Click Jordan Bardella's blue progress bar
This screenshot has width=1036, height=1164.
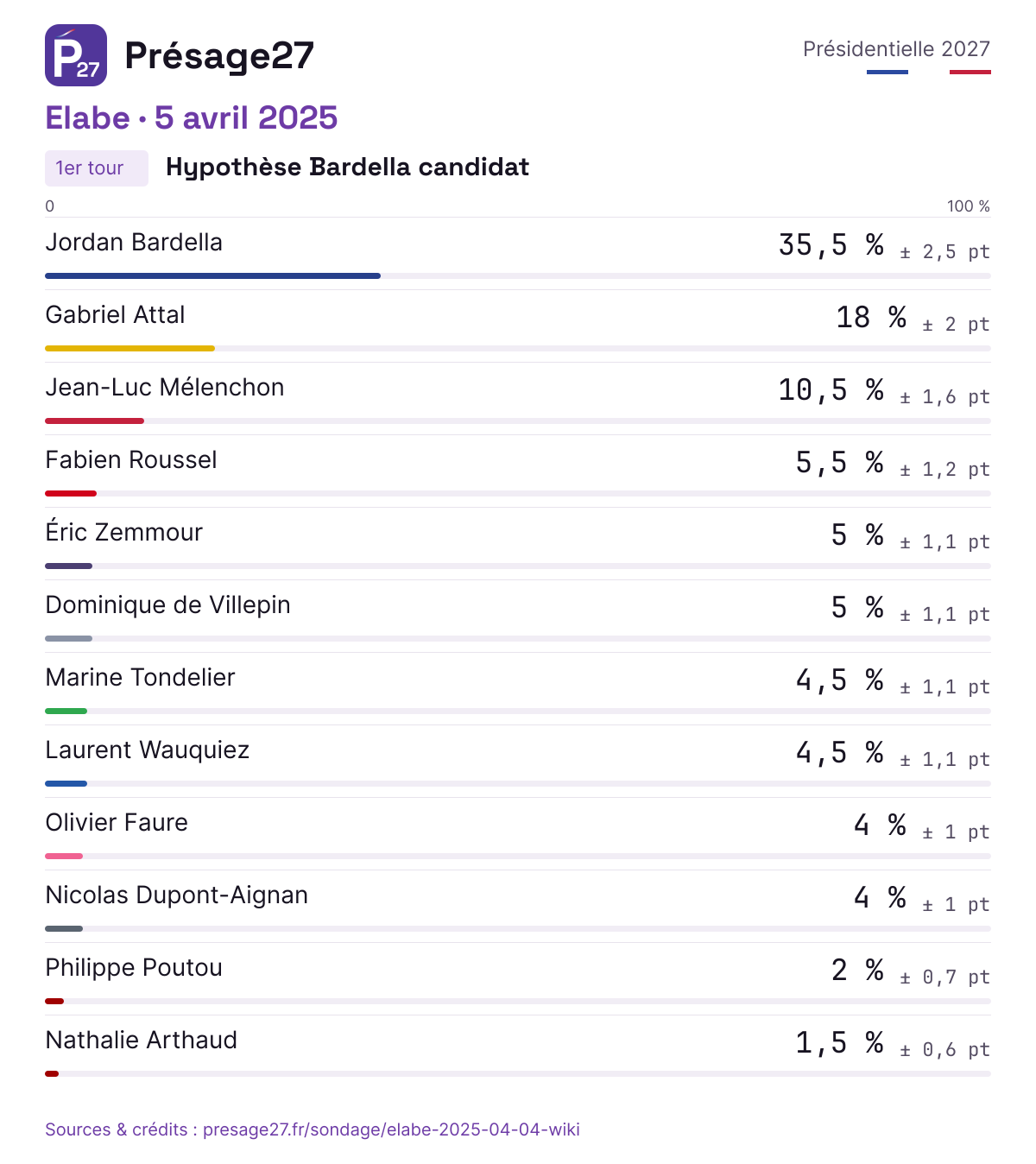coord(212,276)
